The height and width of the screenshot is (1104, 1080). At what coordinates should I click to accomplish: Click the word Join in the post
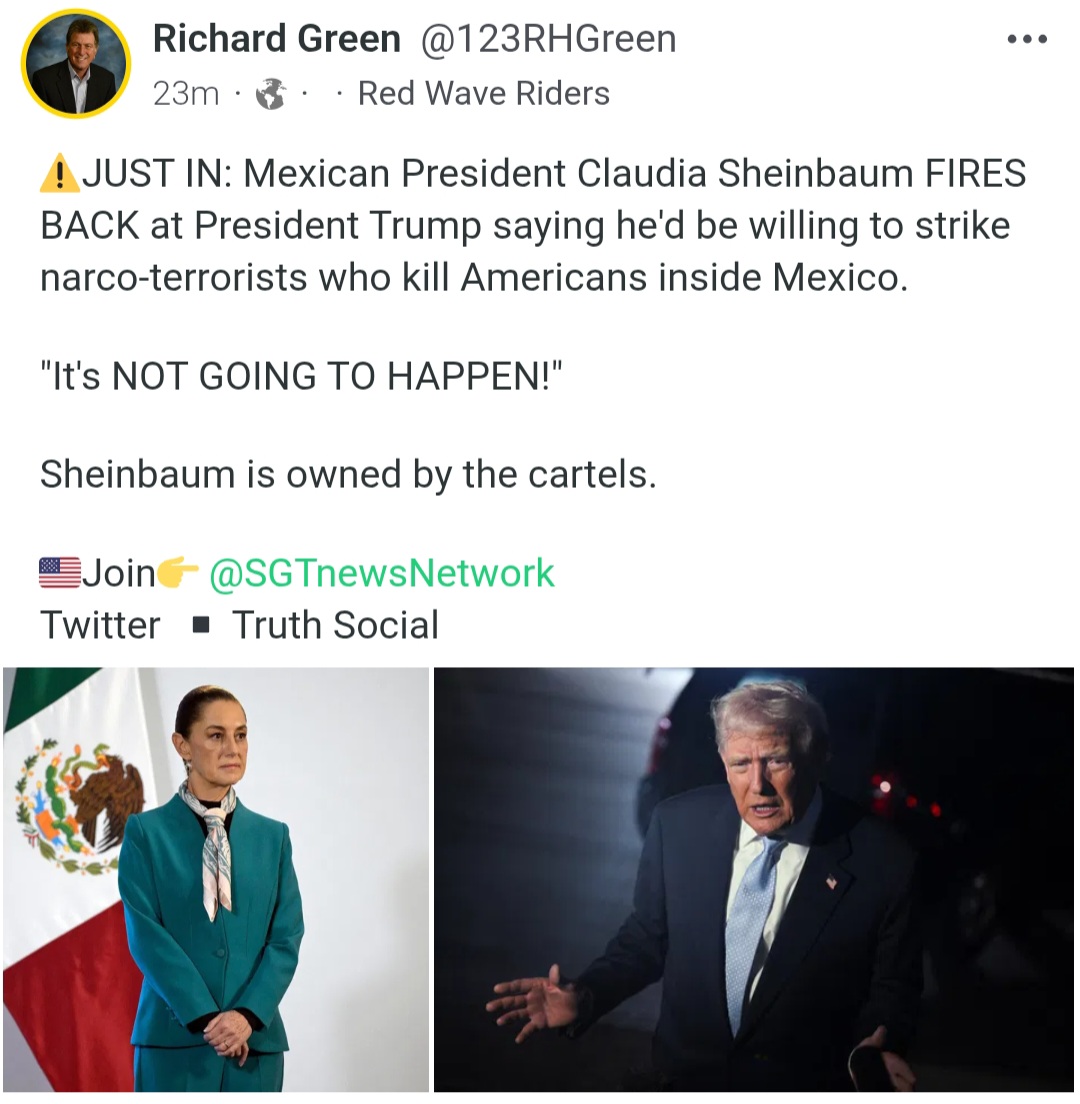[x=119, y=573]
